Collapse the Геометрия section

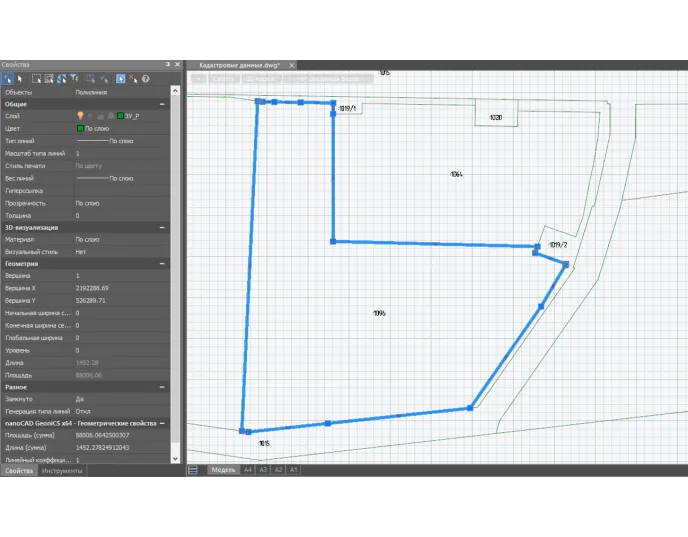pos(162,263)
